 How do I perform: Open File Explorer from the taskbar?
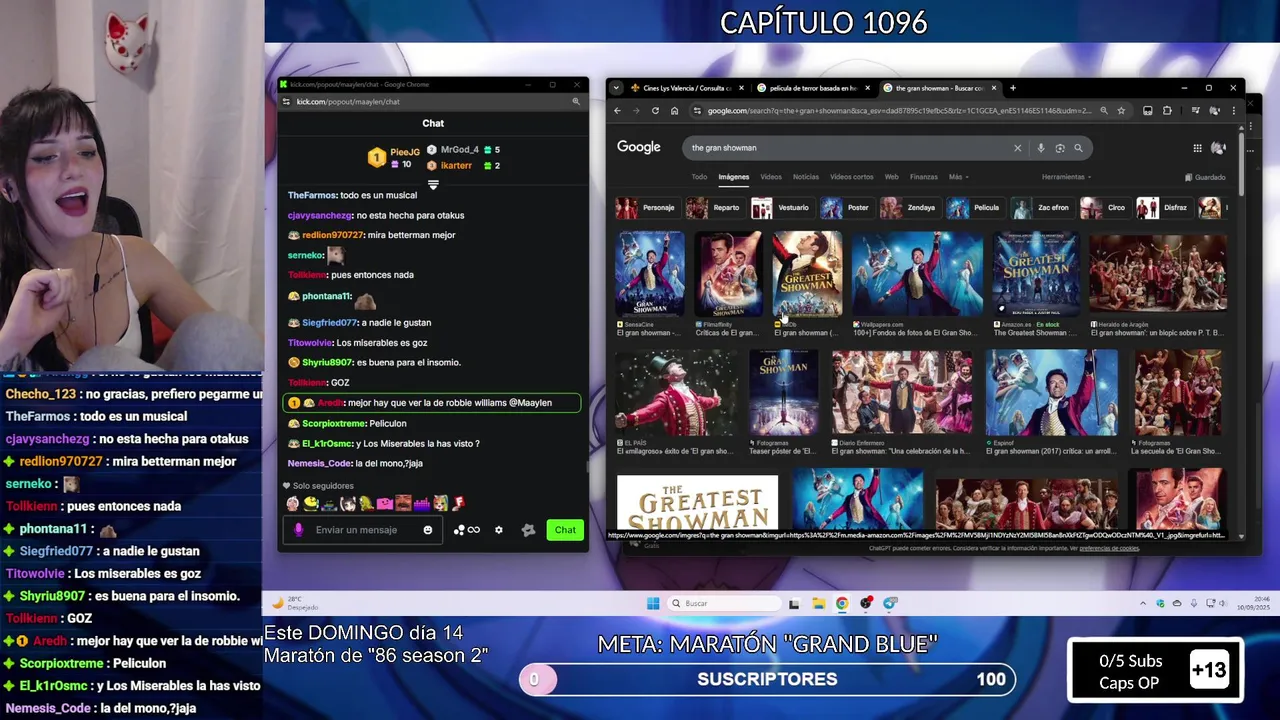(x=818, y=603)
